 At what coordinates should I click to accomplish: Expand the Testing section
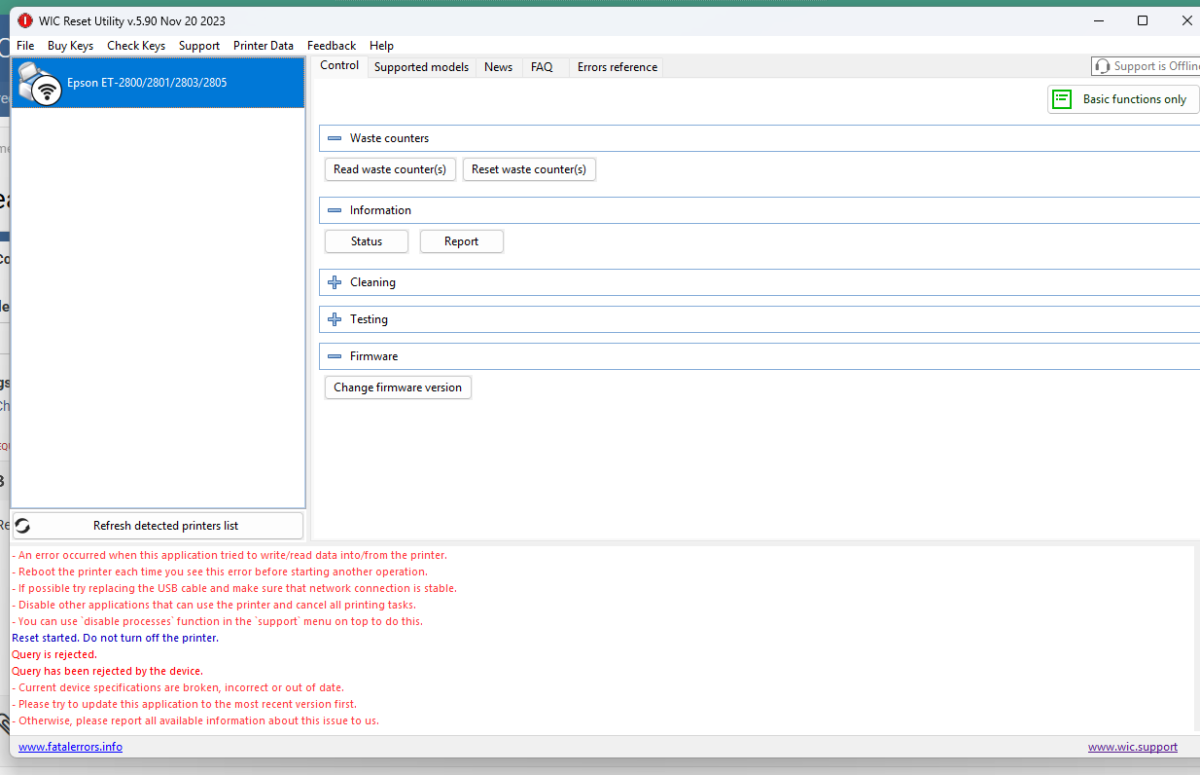334,319
